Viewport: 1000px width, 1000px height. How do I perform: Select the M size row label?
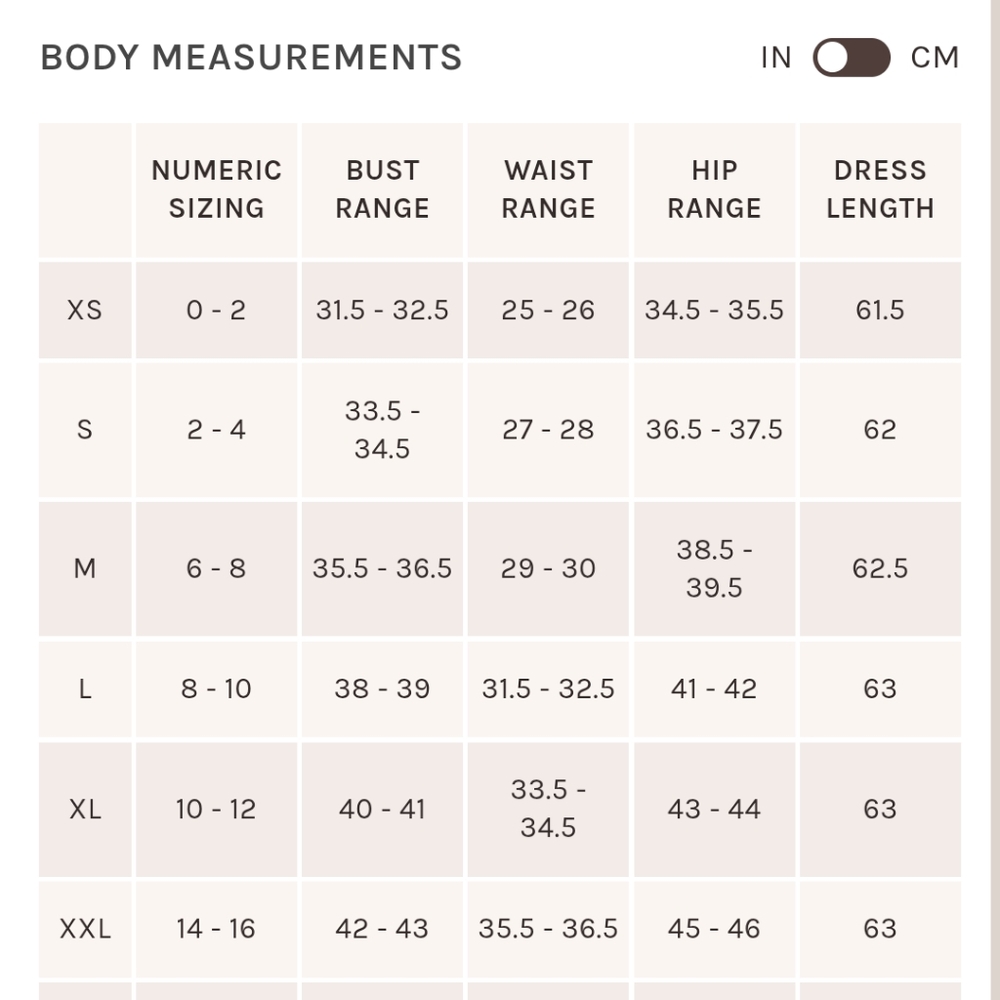tap(85, 569)
